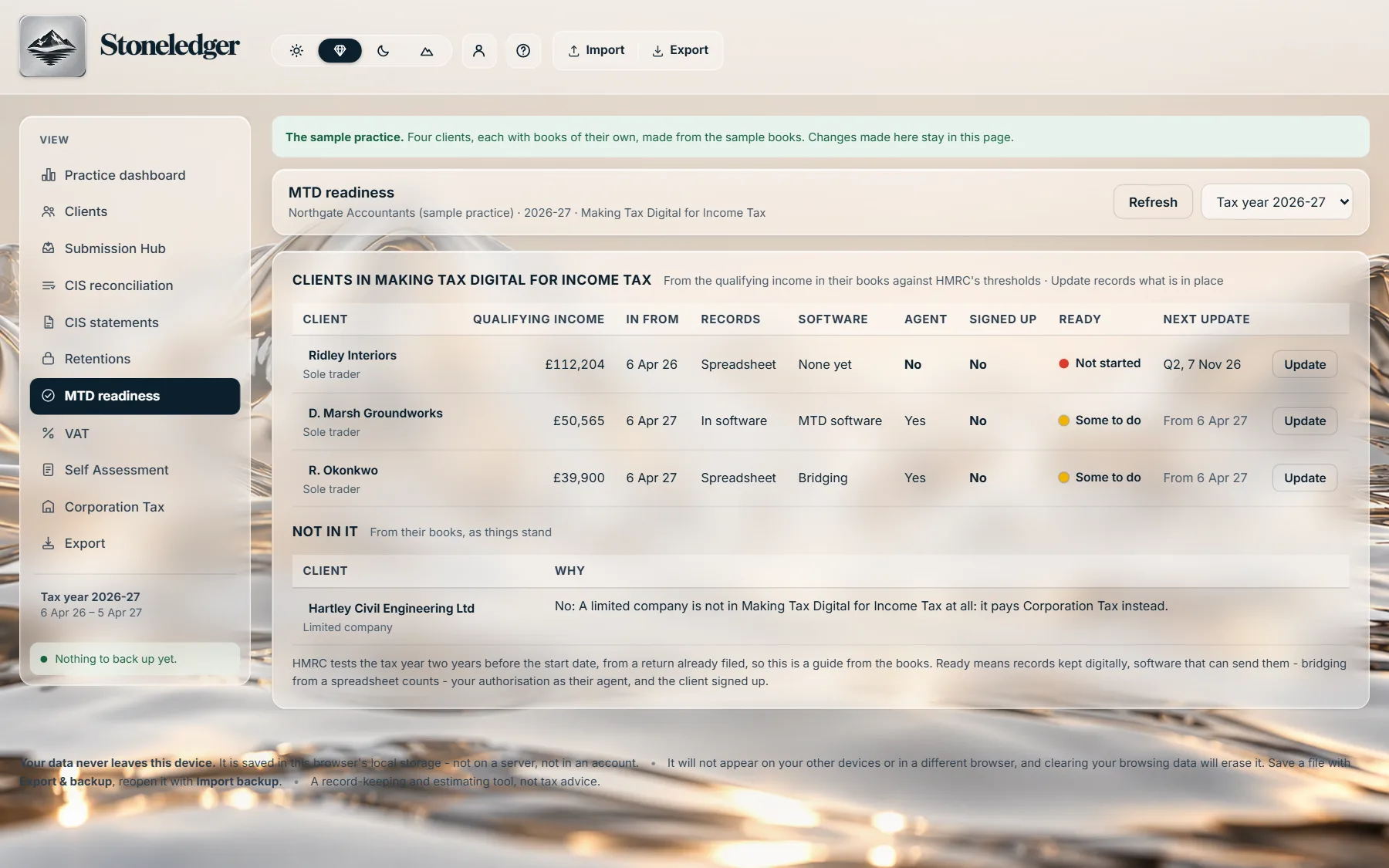
Task: Switch to the dark moon theme
Action: 384,51
